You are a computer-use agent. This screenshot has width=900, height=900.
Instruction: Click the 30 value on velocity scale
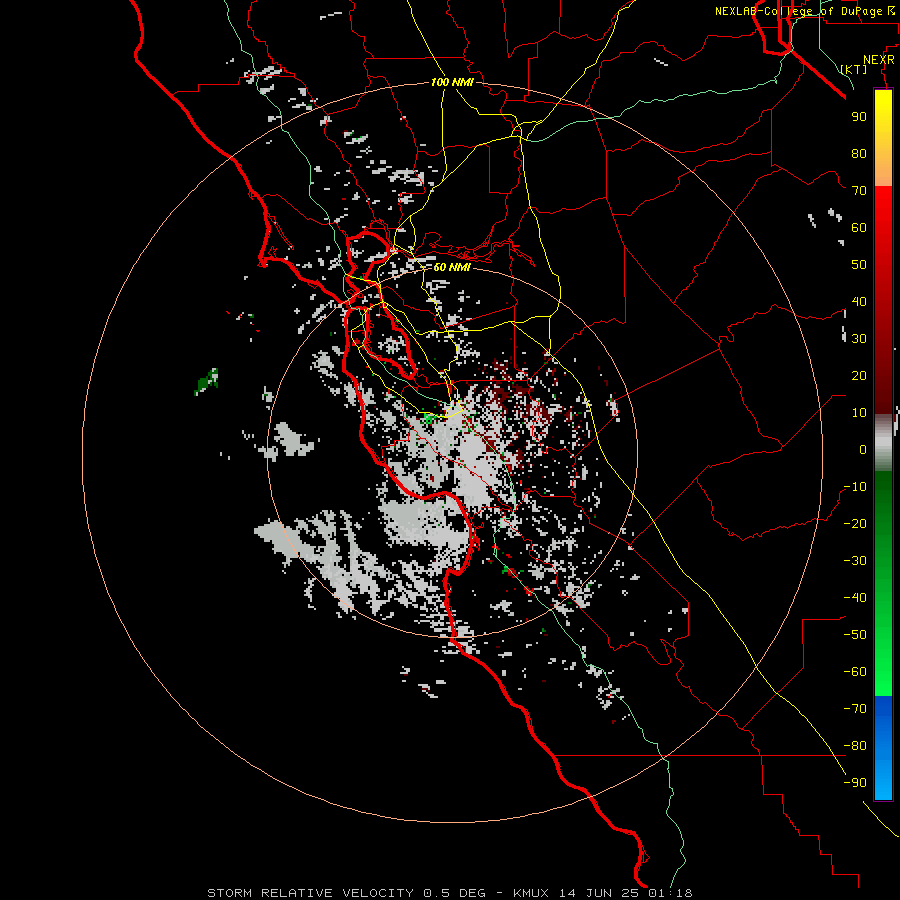pyautogui.click(x=859, y=339)
